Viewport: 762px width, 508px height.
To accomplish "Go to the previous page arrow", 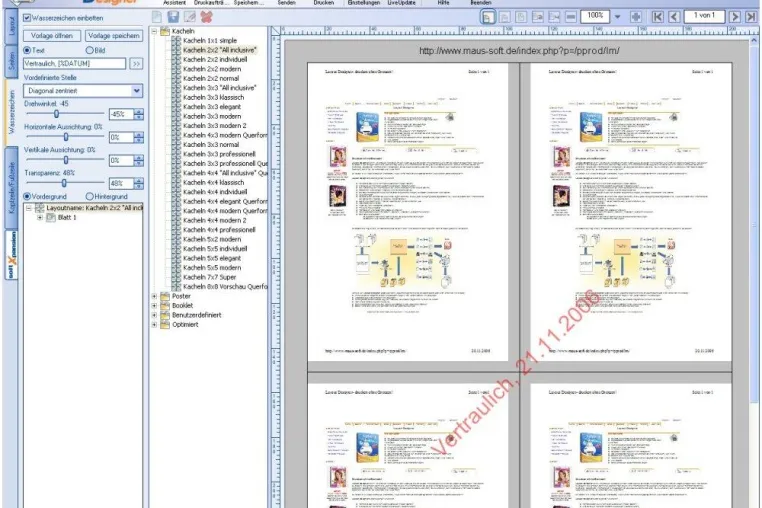I will point(674,17).
